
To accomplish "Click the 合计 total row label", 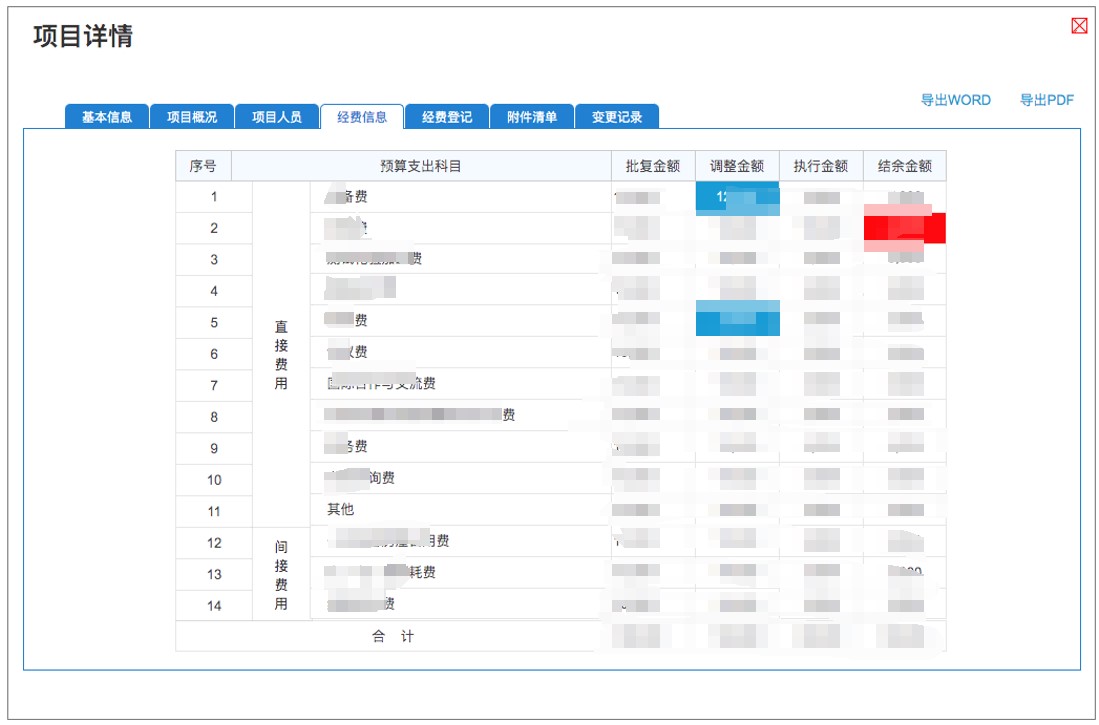I will point(392,636).
